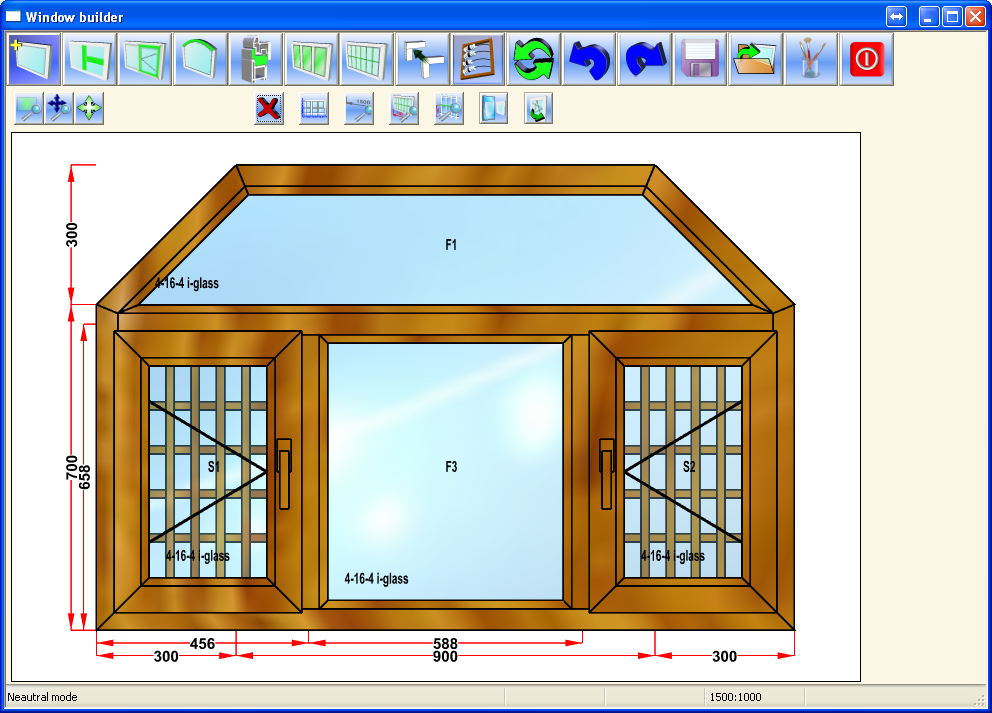992x713 pixels.
Task: Click the three-pane window icon
Action: [x=312, y=60]
